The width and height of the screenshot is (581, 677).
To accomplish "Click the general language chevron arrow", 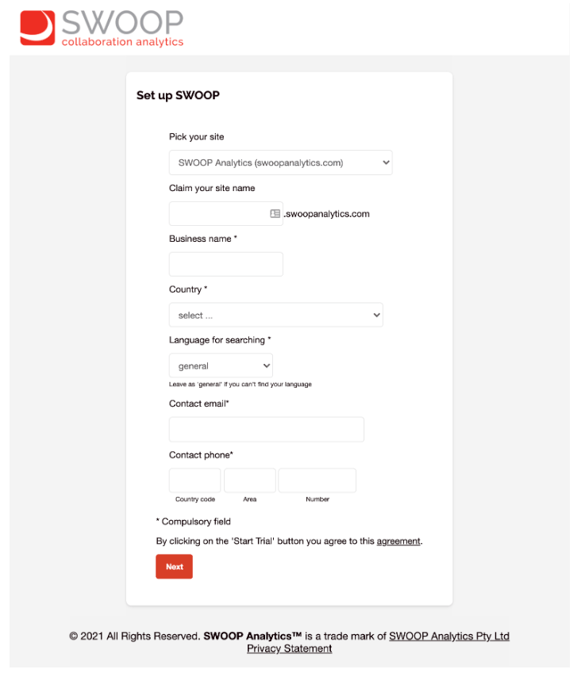I will tap(266, 366).
